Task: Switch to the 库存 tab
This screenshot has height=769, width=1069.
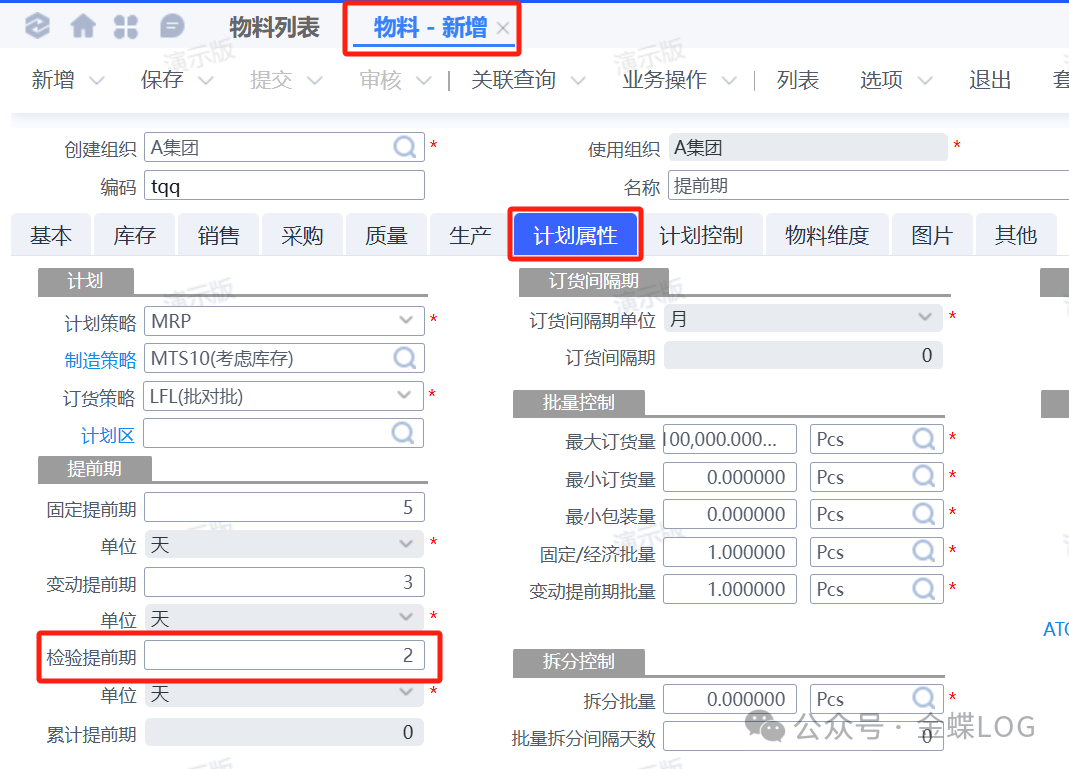Action: [134, 236]
